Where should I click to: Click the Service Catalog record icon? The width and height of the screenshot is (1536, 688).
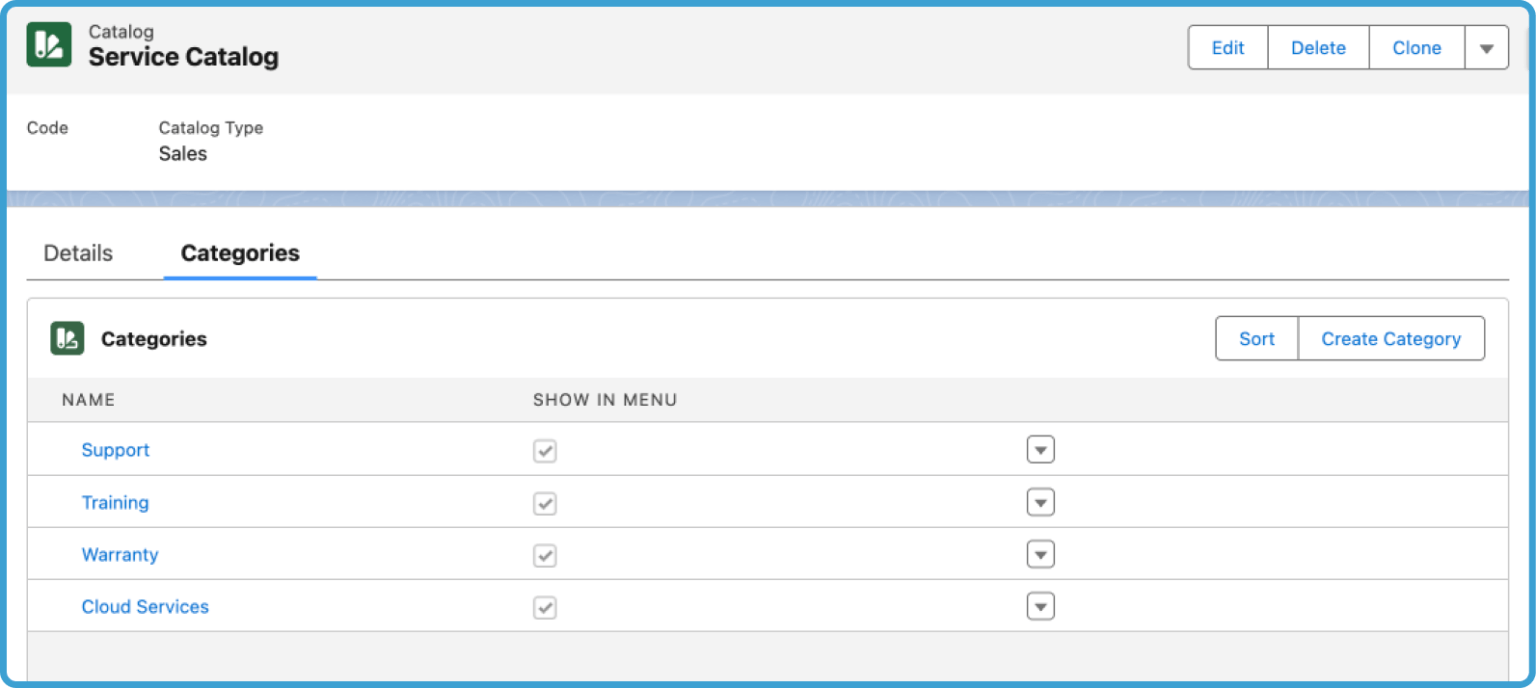point(48,44)
